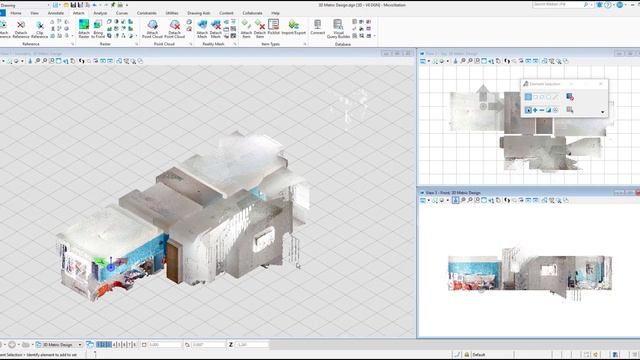Click the database Connect tool
This screenshot has width=640, height=360.
pos(317,27)
